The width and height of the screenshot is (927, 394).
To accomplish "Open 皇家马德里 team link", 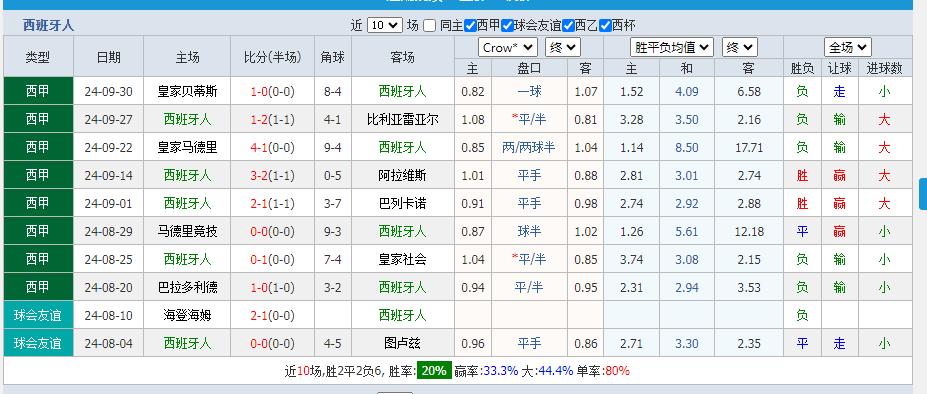I will pyautogui.click(x=187, y=147).
